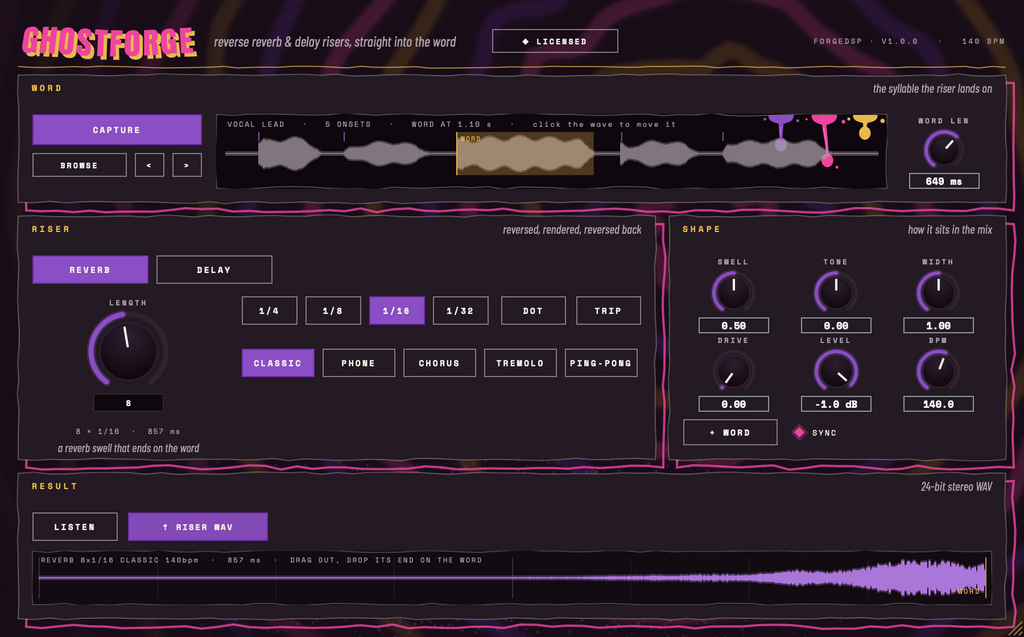This screenshot has height=637, width=1024.
Task: Click the Drive value field
Action: [x=733, y=404]
